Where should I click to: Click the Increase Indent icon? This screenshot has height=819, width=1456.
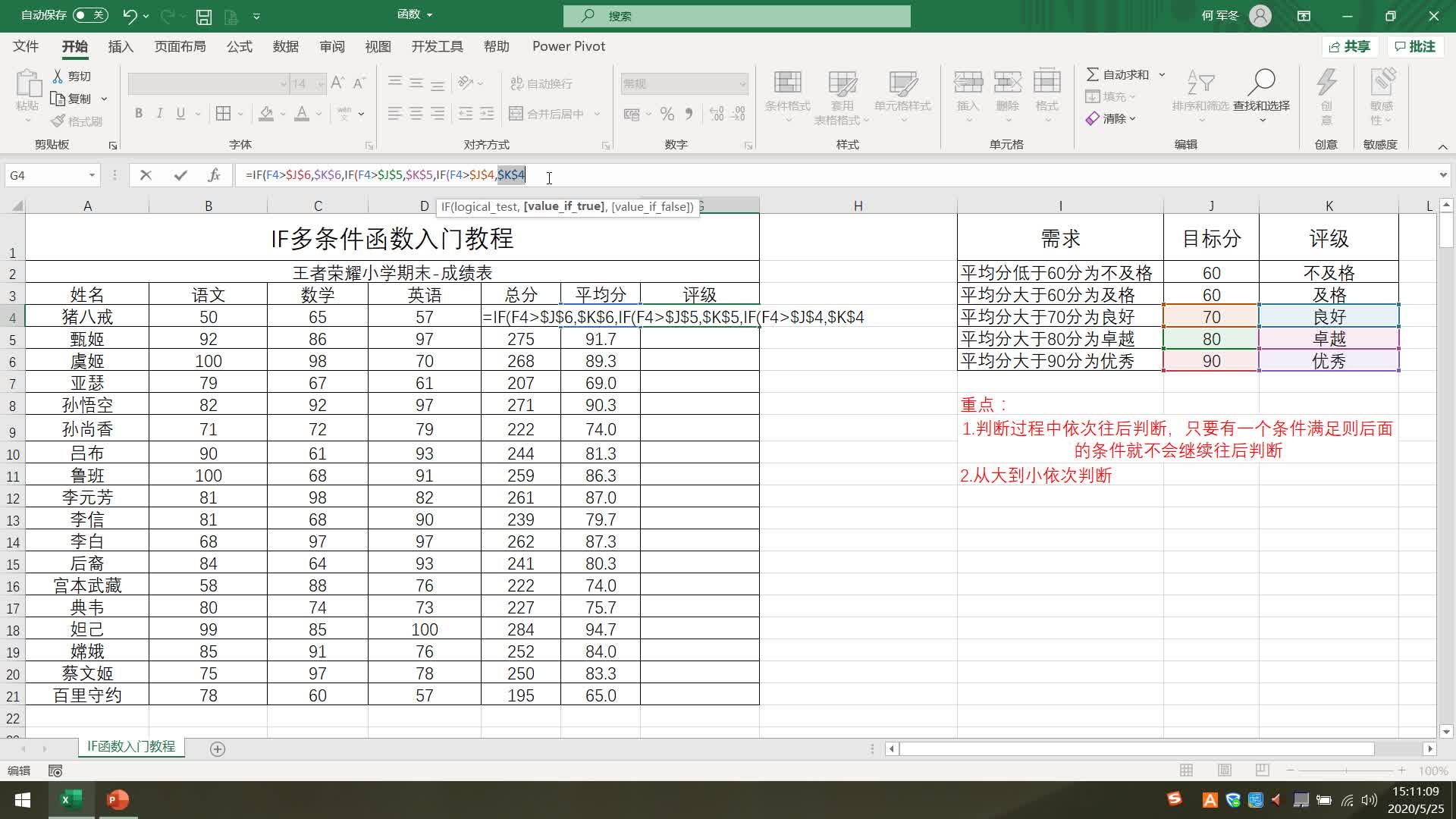487,114
